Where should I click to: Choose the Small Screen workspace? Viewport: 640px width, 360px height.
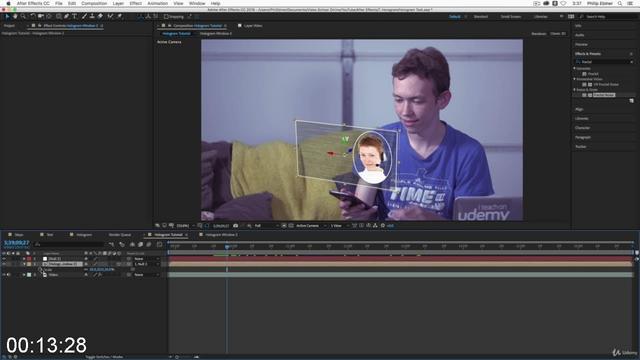[511, 17]
